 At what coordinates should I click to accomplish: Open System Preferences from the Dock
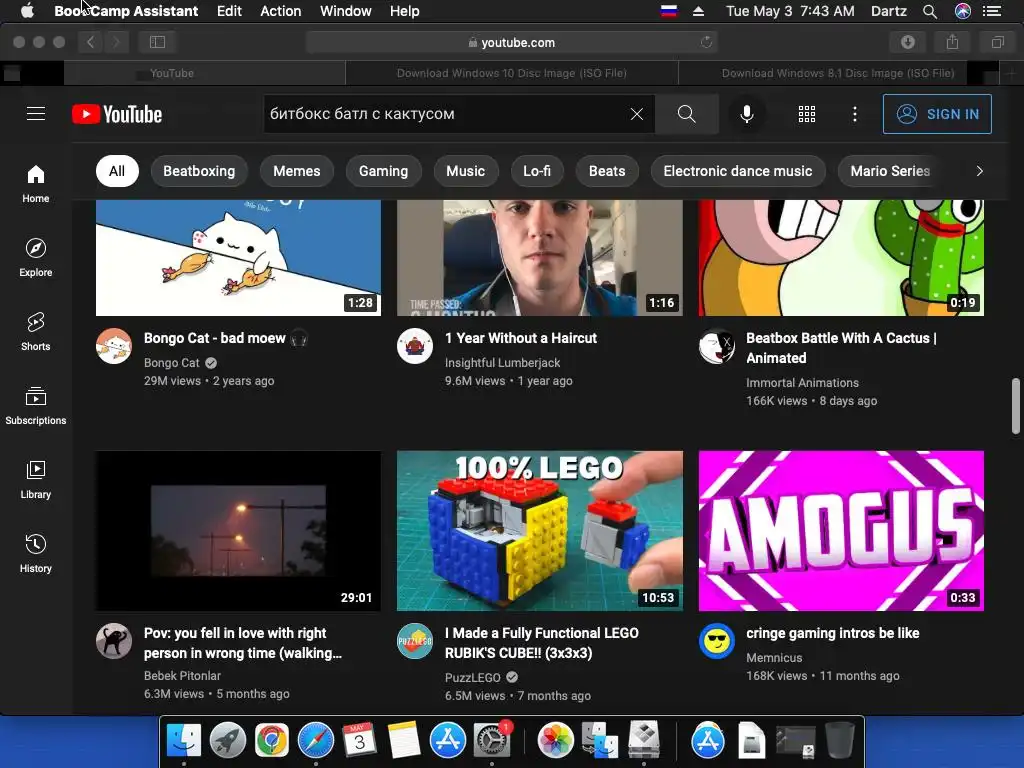click(491, 741)
